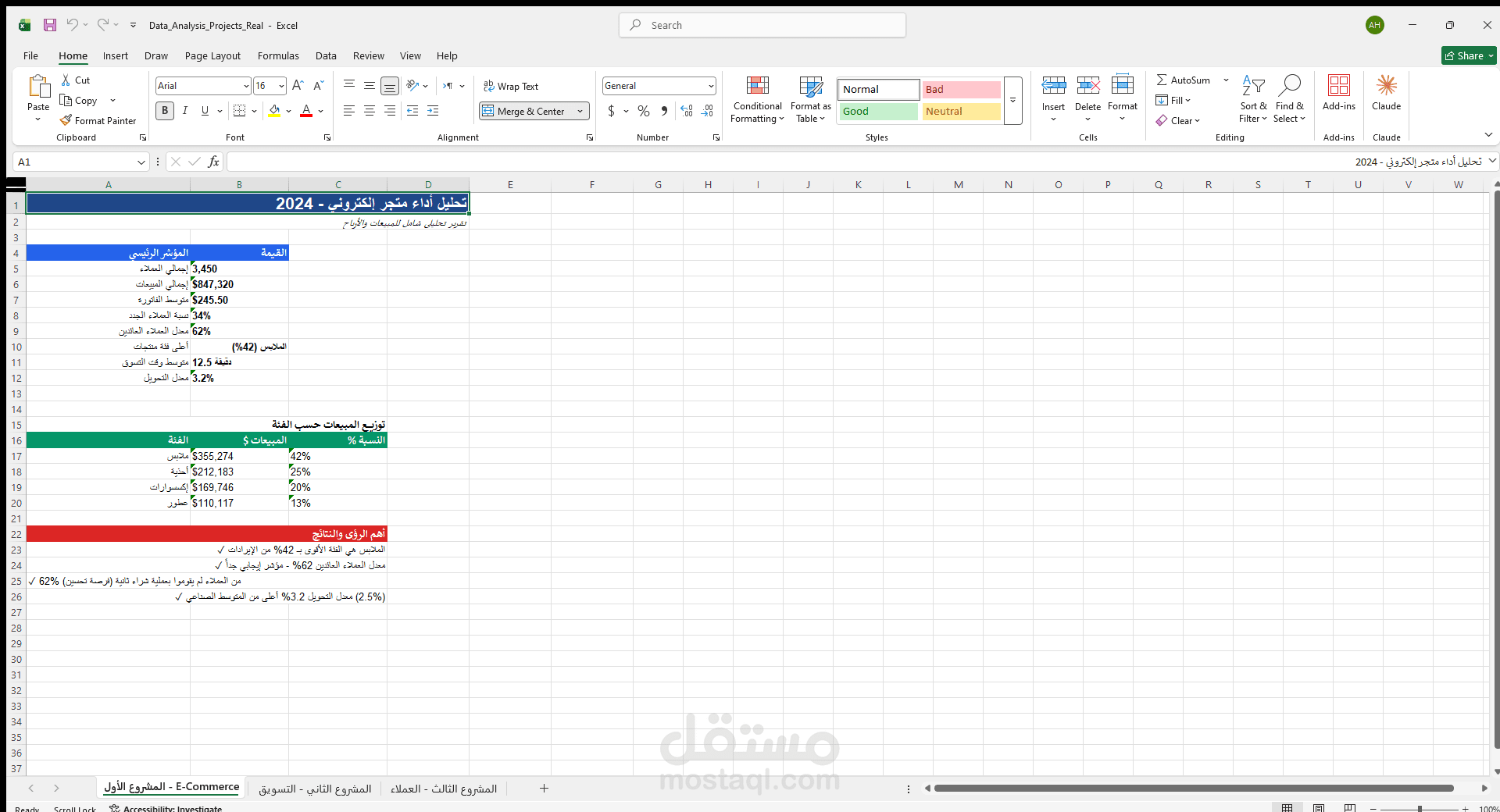Switch to the Page Layout tab
The height and width of the screenshot is (812, 1500).
tap(212, 55)
